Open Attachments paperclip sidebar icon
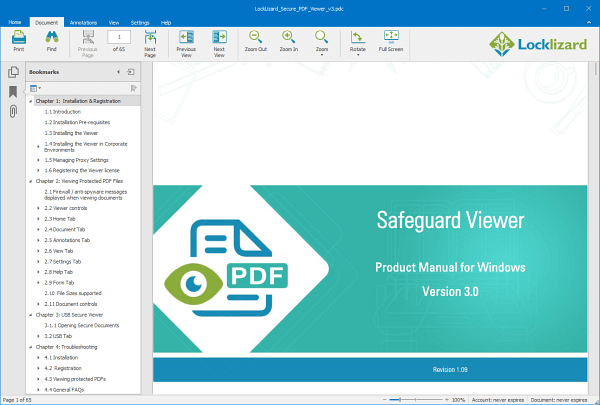600x405 pixels. 13,111
